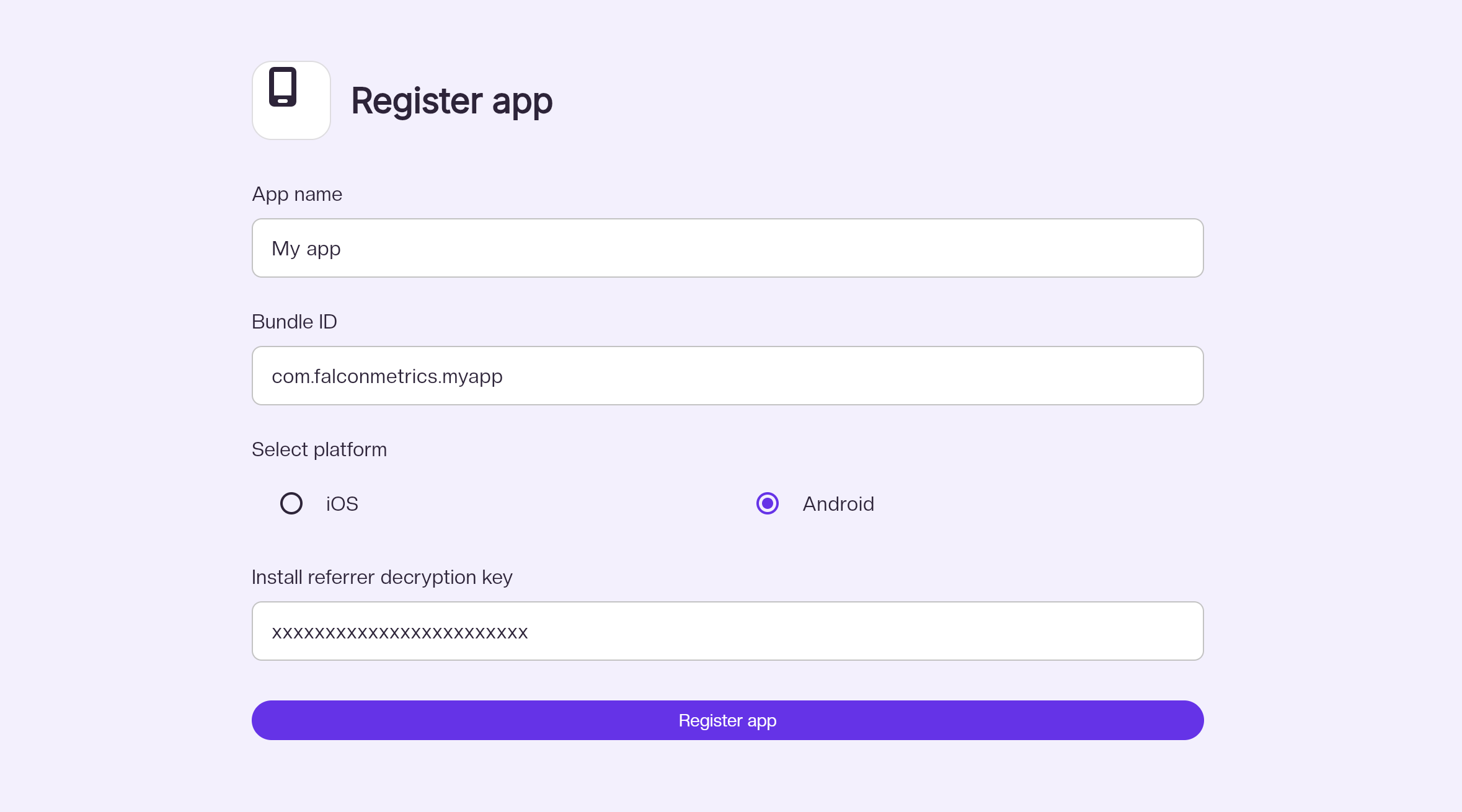The width and height of the screenshot is (1462, 812).
Task: Select the Android platform radio button
Action: tap(768, 503)
